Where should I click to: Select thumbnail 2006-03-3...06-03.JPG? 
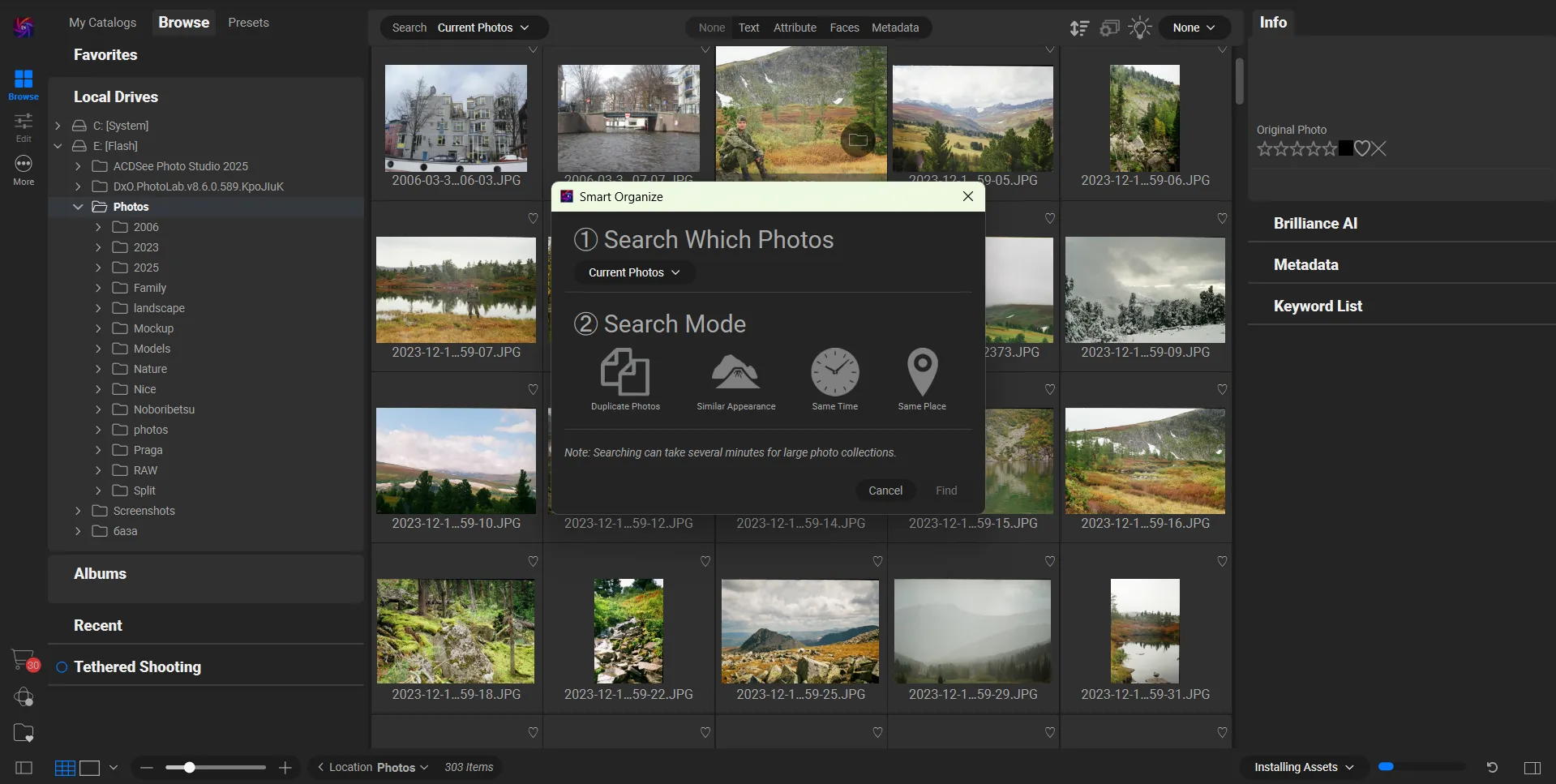456,118
